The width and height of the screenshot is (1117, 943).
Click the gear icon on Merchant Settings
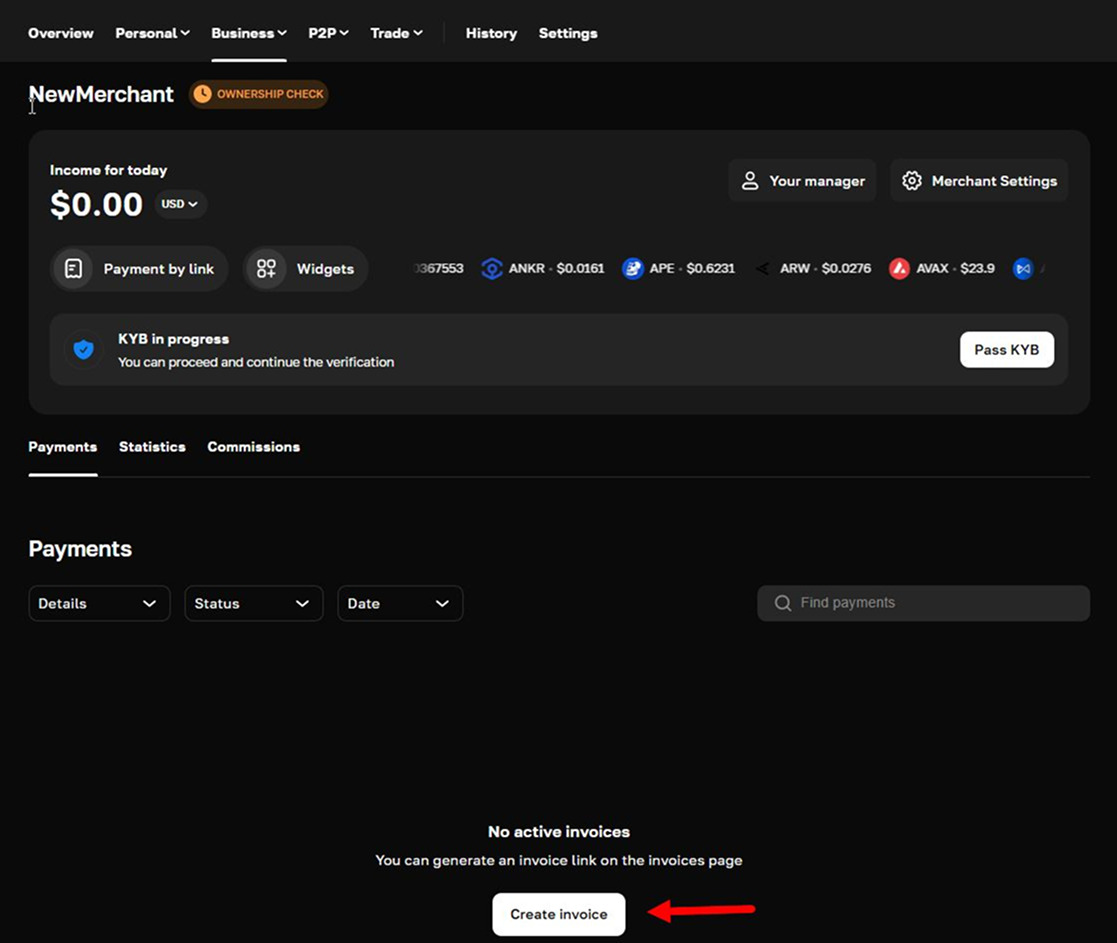[x=911, y=181]
